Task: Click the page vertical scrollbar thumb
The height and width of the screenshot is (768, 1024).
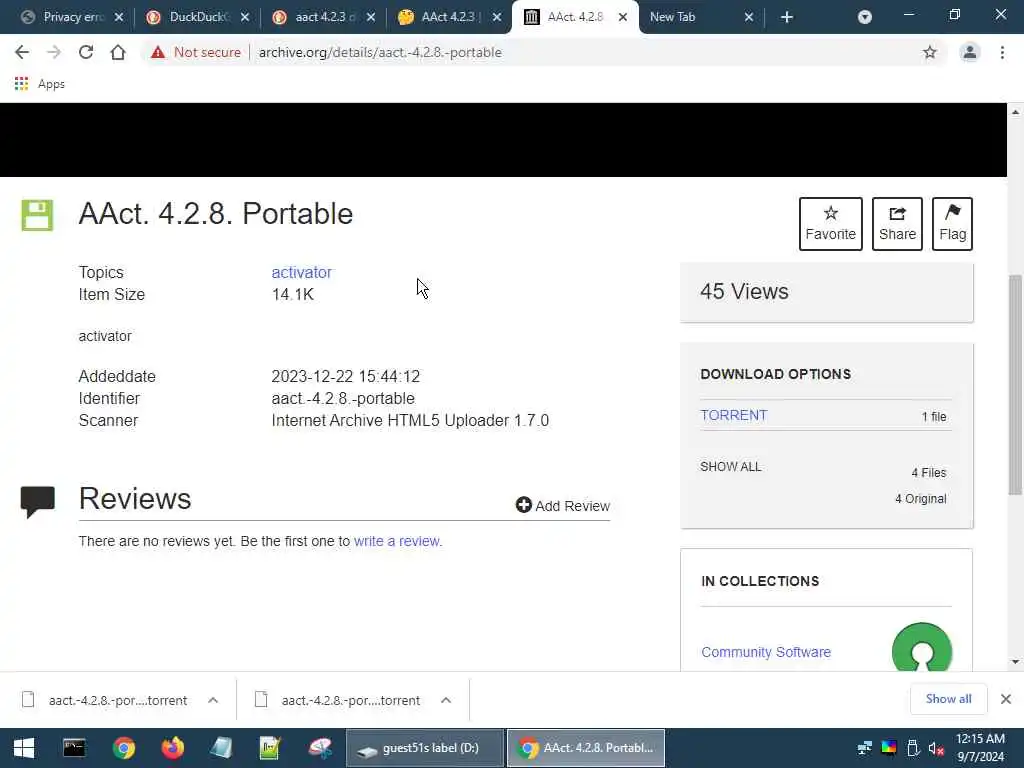Action: [1015, 385]
